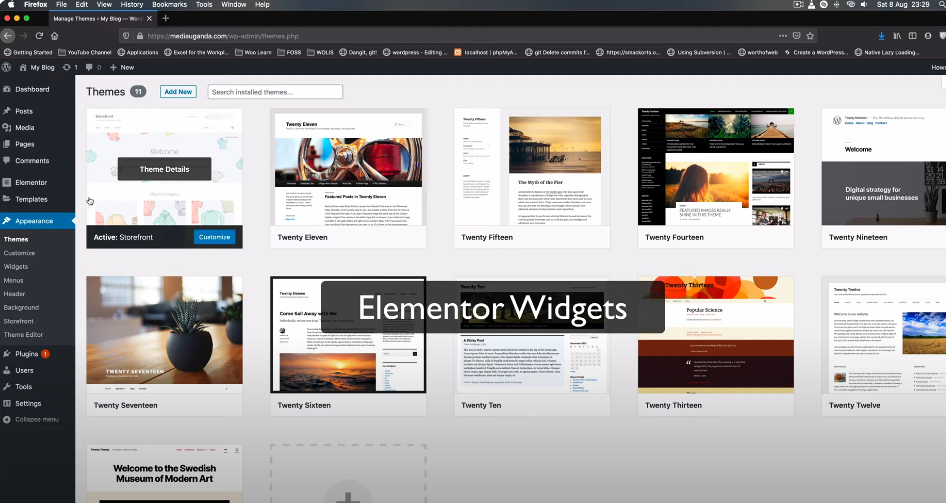Open the Firefox home page button

click(54, 36)
